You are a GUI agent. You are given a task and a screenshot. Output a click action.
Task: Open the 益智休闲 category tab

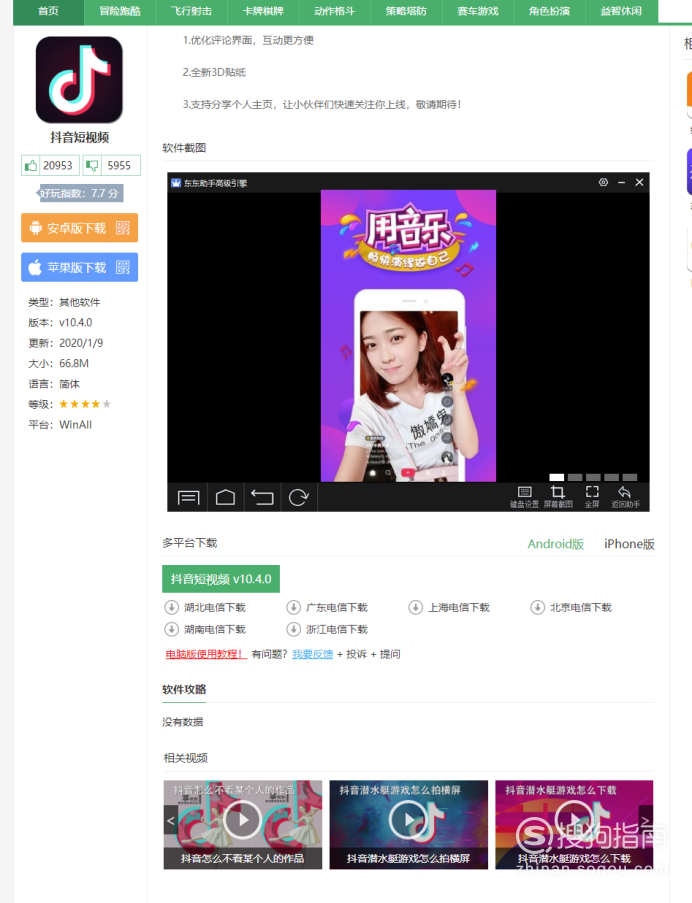621,11
